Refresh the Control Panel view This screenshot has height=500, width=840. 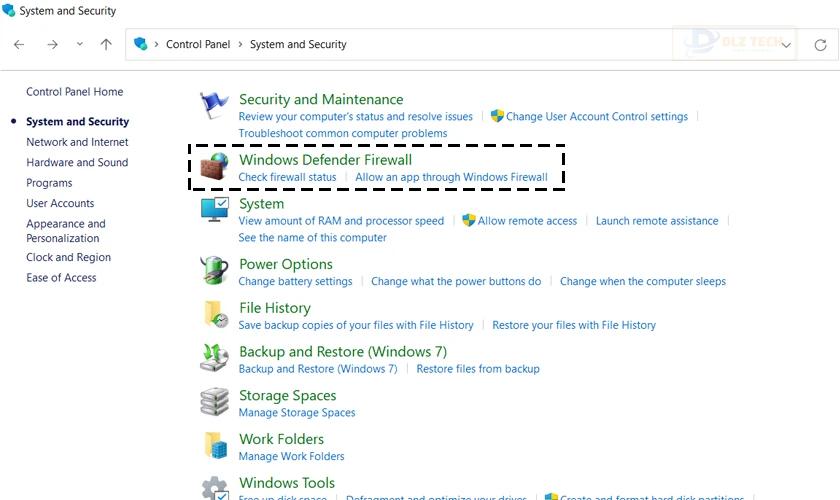pyautogui.click(x=820, y=45)
